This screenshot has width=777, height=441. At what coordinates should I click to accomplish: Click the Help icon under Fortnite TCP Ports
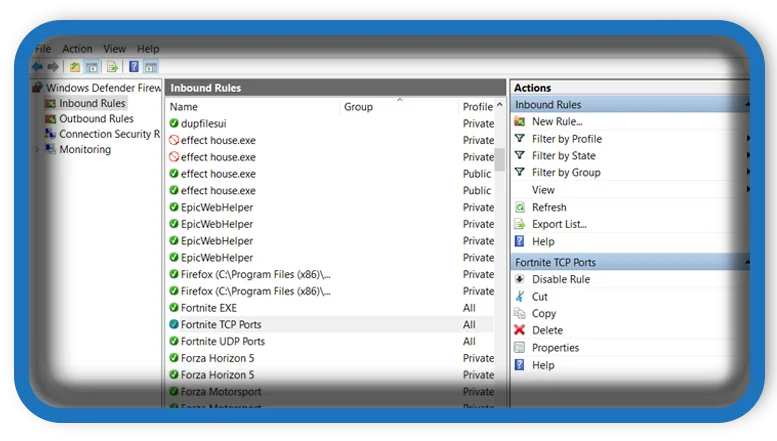point(519,365)
